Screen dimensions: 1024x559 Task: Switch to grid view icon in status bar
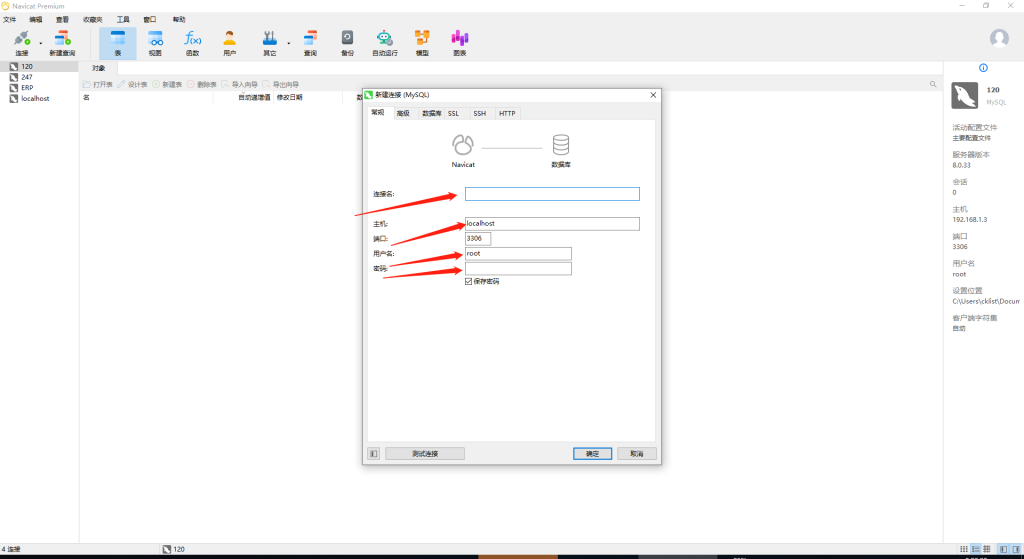964,549
